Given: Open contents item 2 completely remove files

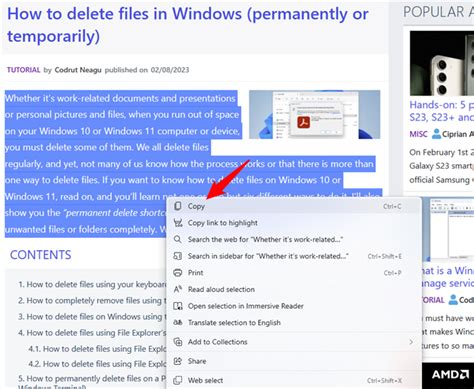Looking at the screenshot, I should [x=92, y=300].
